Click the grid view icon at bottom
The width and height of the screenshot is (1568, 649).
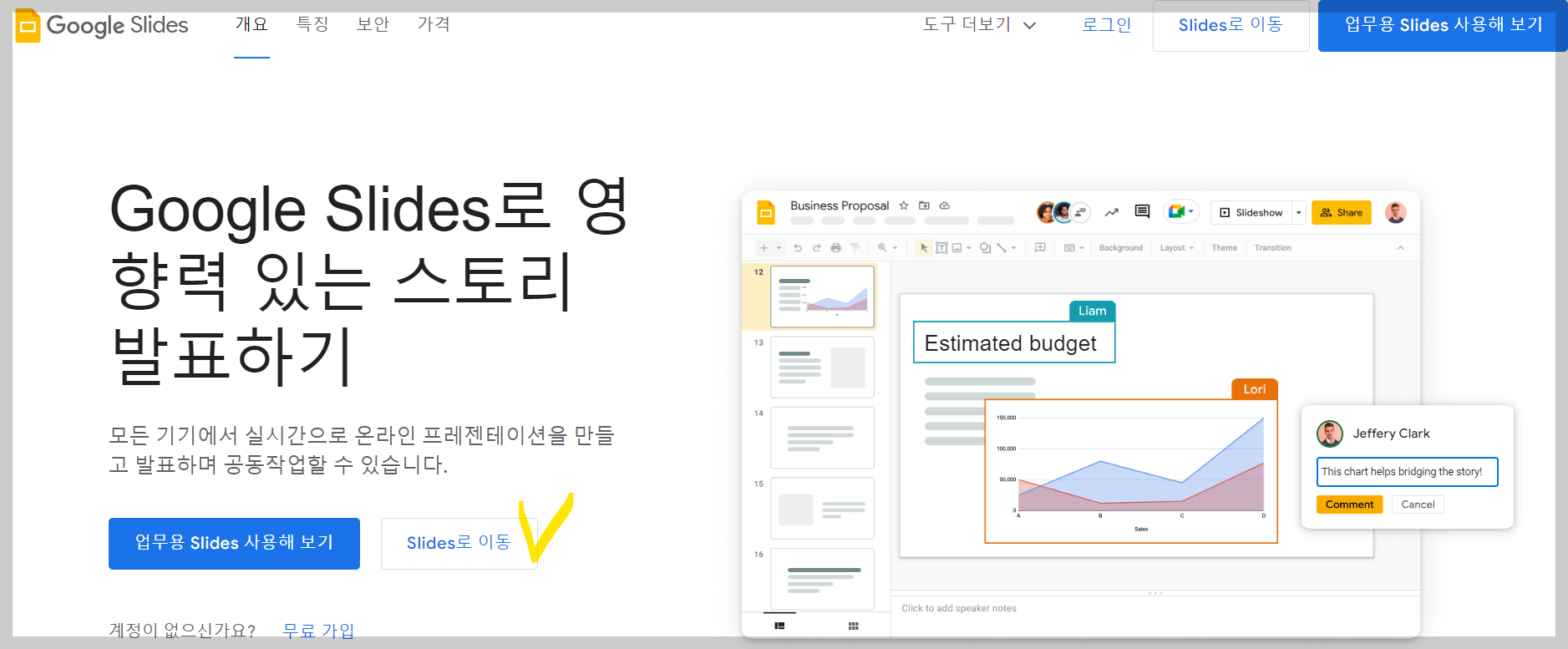click(x=854, y=626)
